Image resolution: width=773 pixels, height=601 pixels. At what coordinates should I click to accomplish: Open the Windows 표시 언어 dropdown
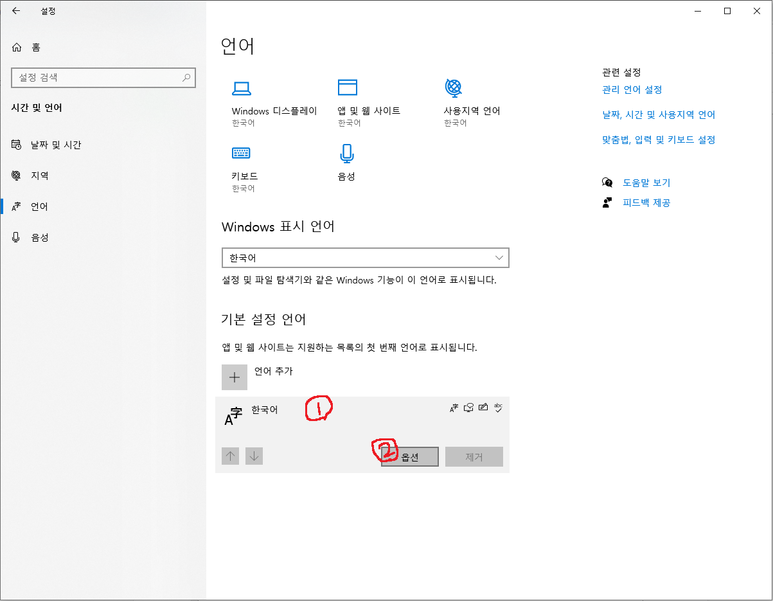pos(365,258)
